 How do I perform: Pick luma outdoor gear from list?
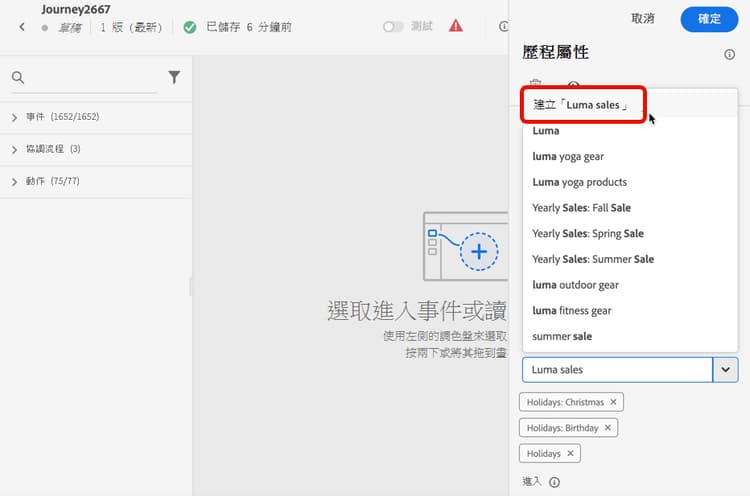[630, 285]
